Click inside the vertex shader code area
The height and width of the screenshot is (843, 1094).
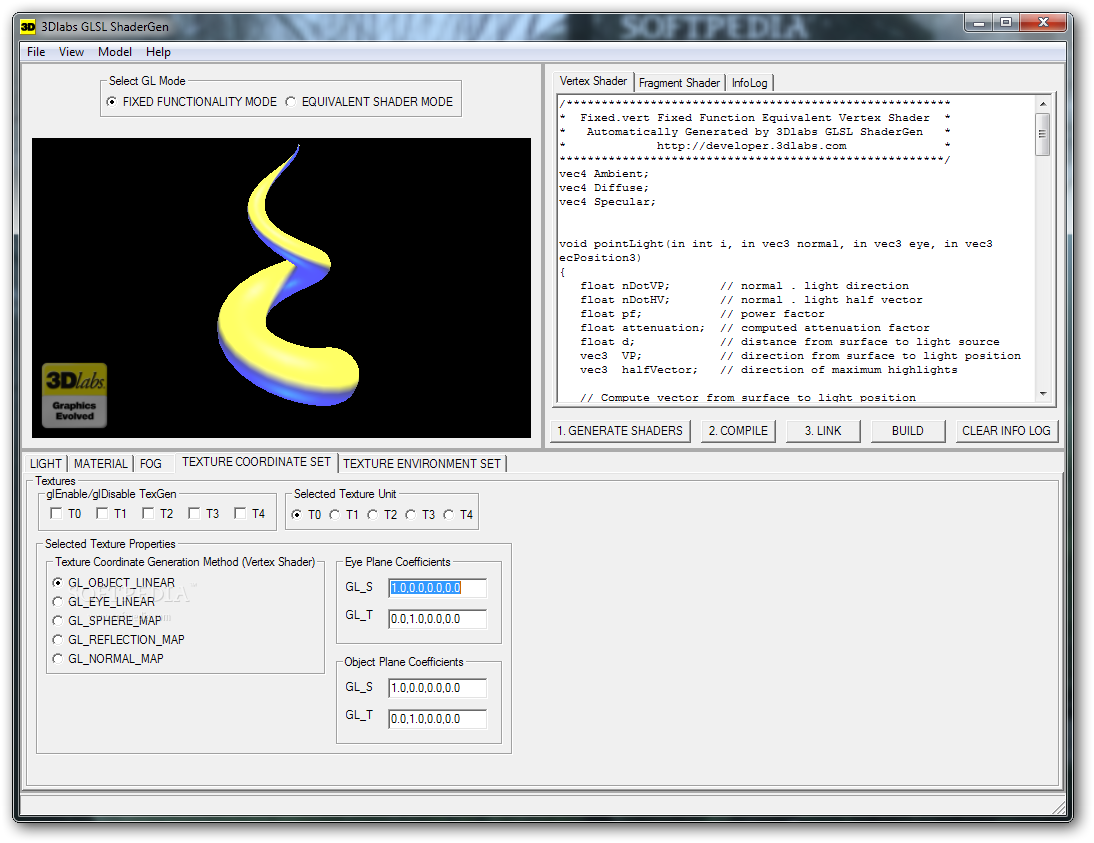coord(795,249)
